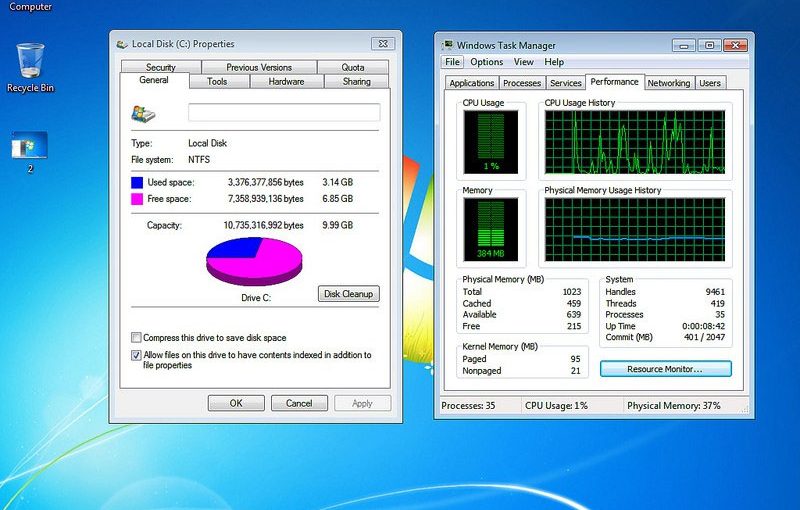Click the Up Time value 0:00:08:42

pyautogui.click(x=703, y=326)
